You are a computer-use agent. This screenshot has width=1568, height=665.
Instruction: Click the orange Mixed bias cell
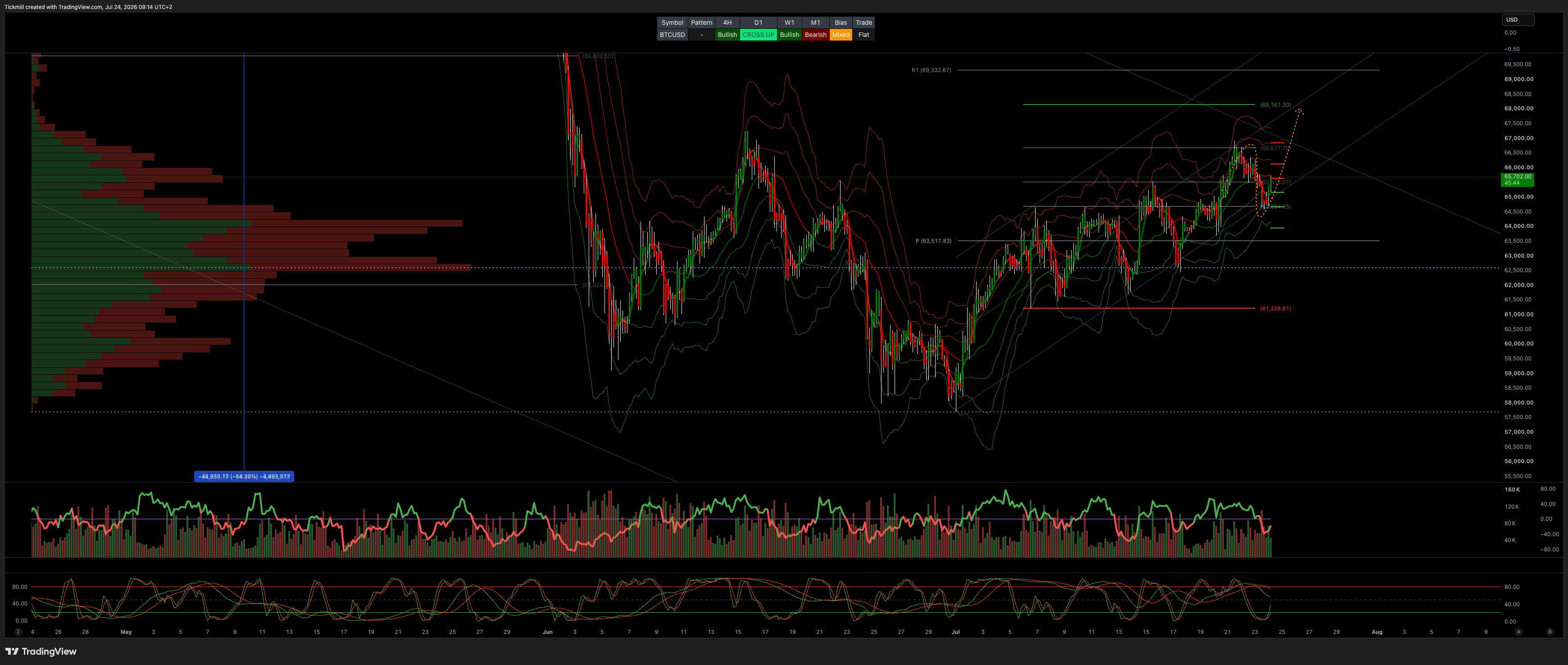tap(841, 35)
